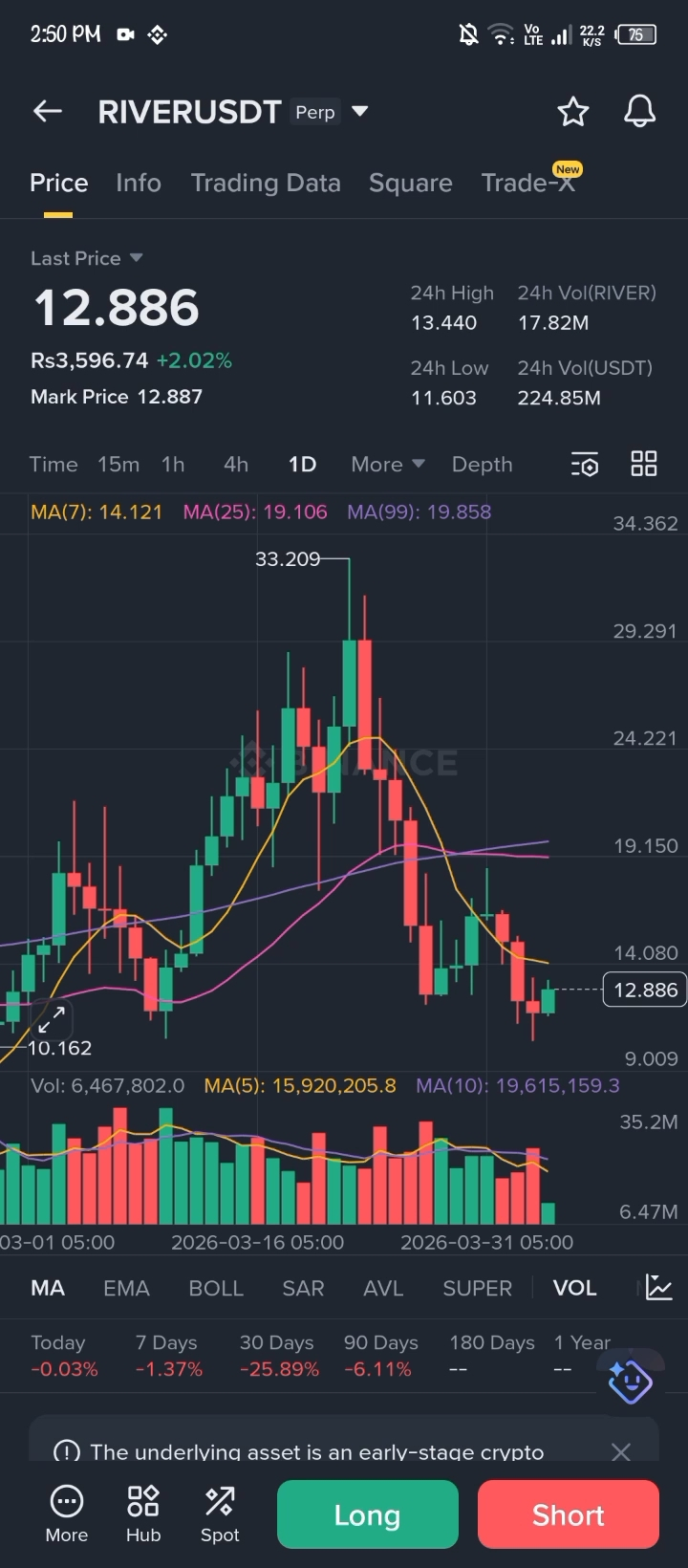Dismiss early-stage crypto warning with X
Screen dimensions: 688x1568
(621, 1452)
